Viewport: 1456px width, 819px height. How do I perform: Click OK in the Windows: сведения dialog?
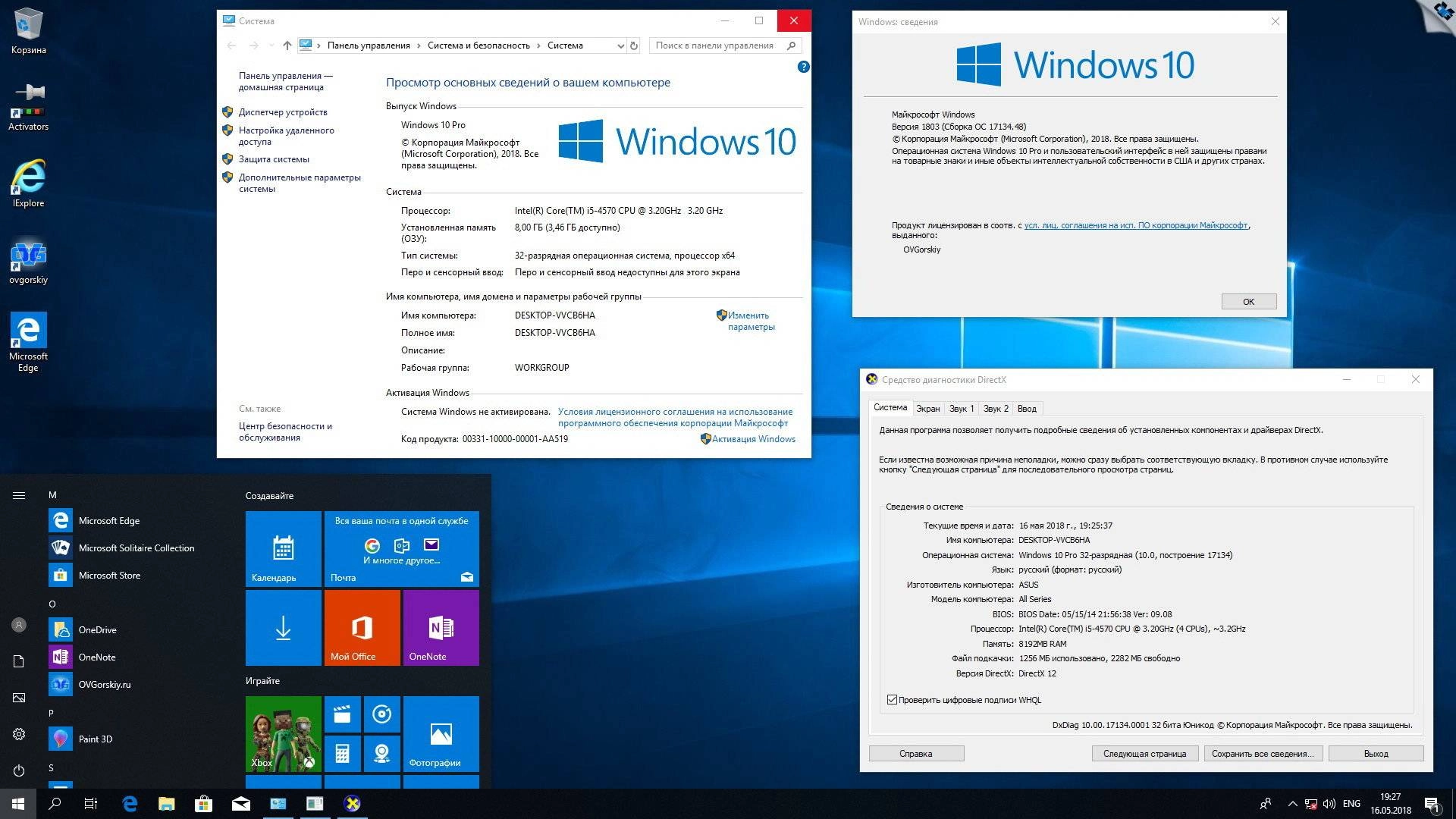coord(1248,301)
